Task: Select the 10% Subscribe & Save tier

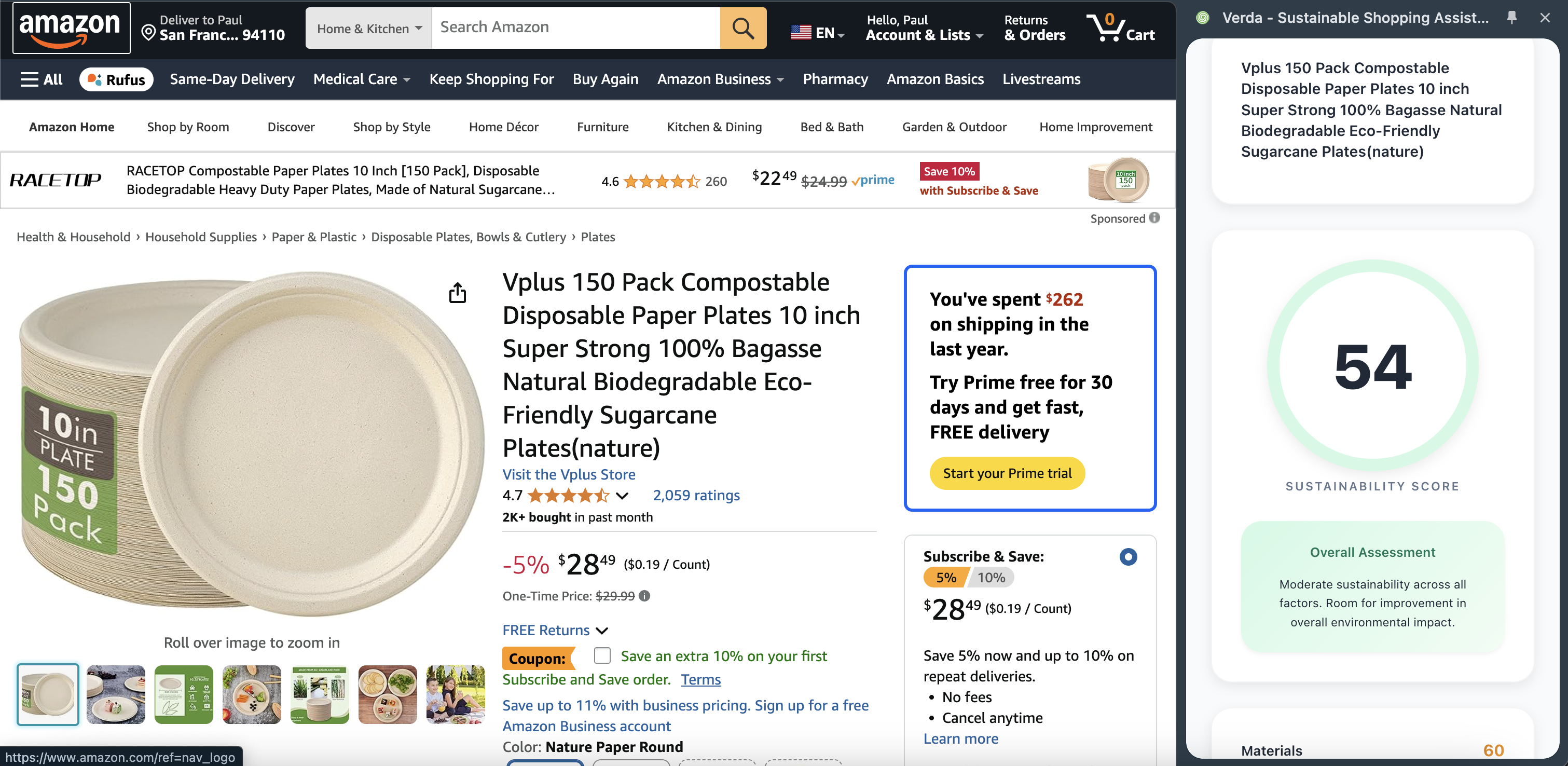Action: click(991, 577)
